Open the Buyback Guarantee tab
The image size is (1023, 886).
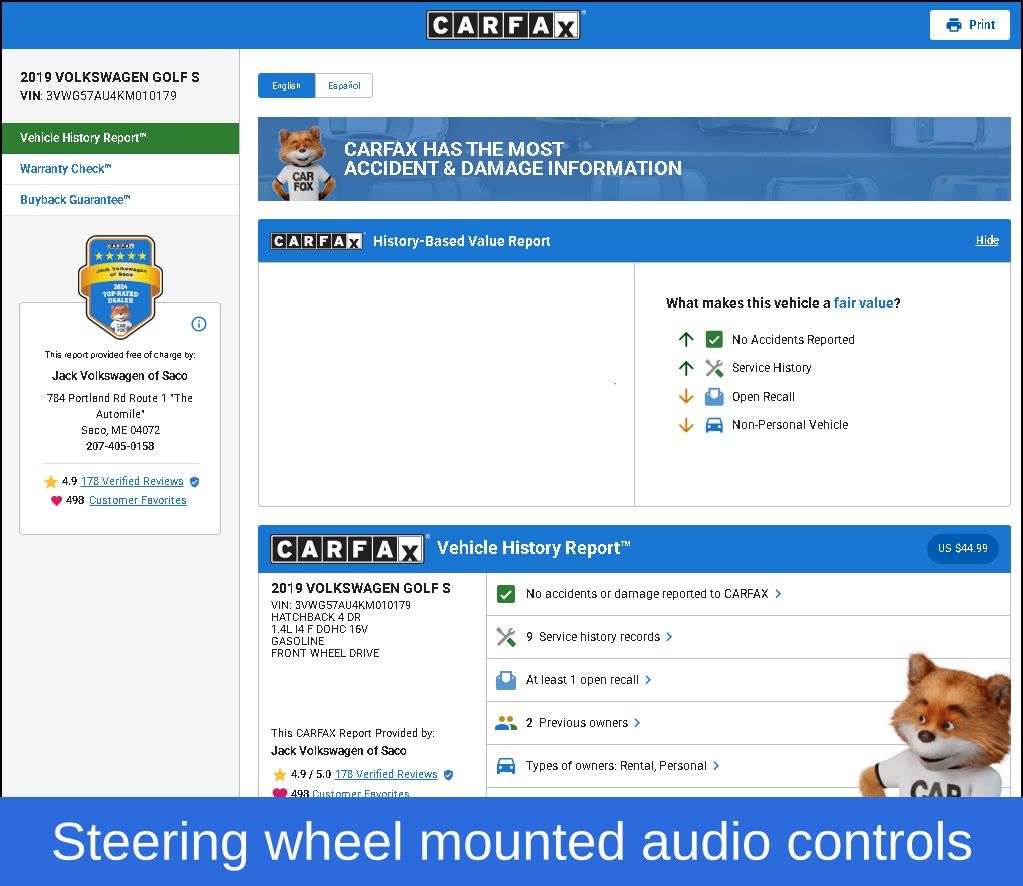click(75, 200)
